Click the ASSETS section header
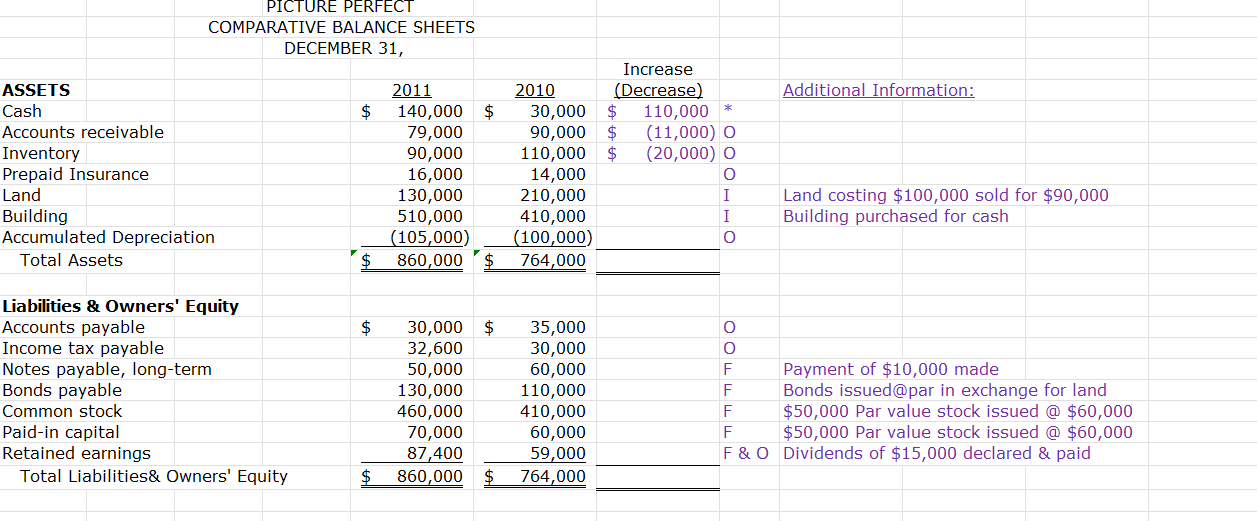Viewport: 1257px width, 521px height. [36, 90]
